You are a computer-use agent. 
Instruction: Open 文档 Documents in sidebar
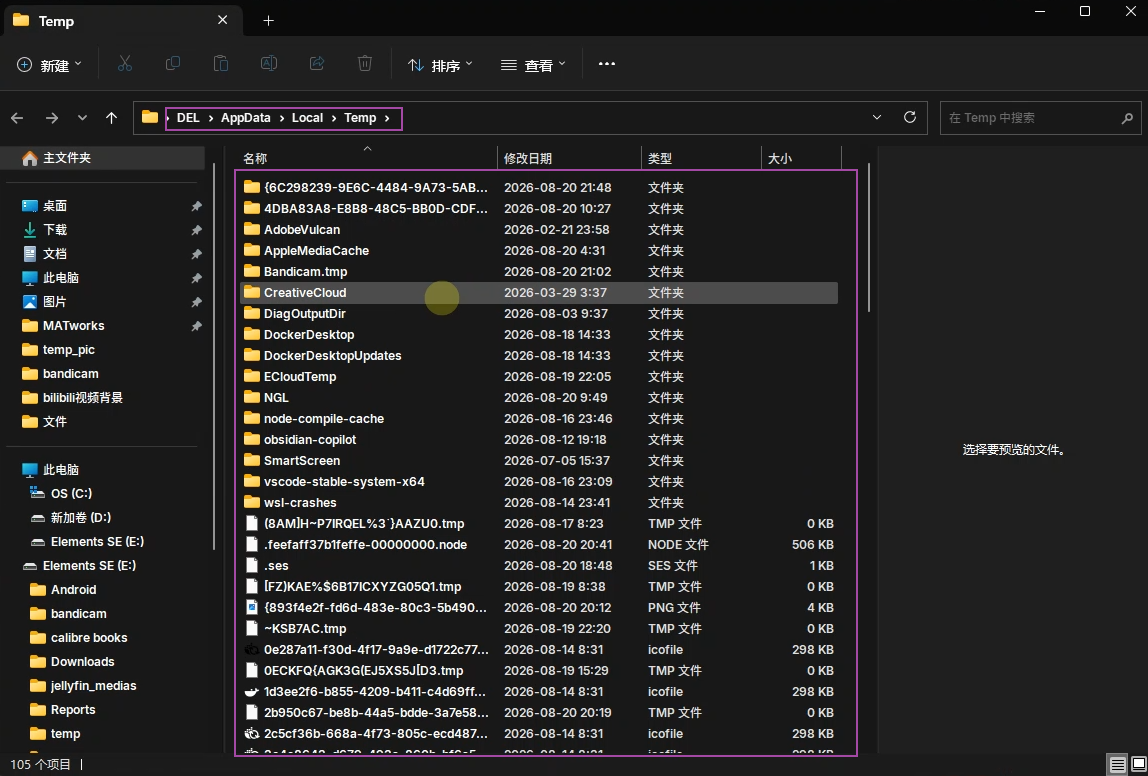(55, 254)
